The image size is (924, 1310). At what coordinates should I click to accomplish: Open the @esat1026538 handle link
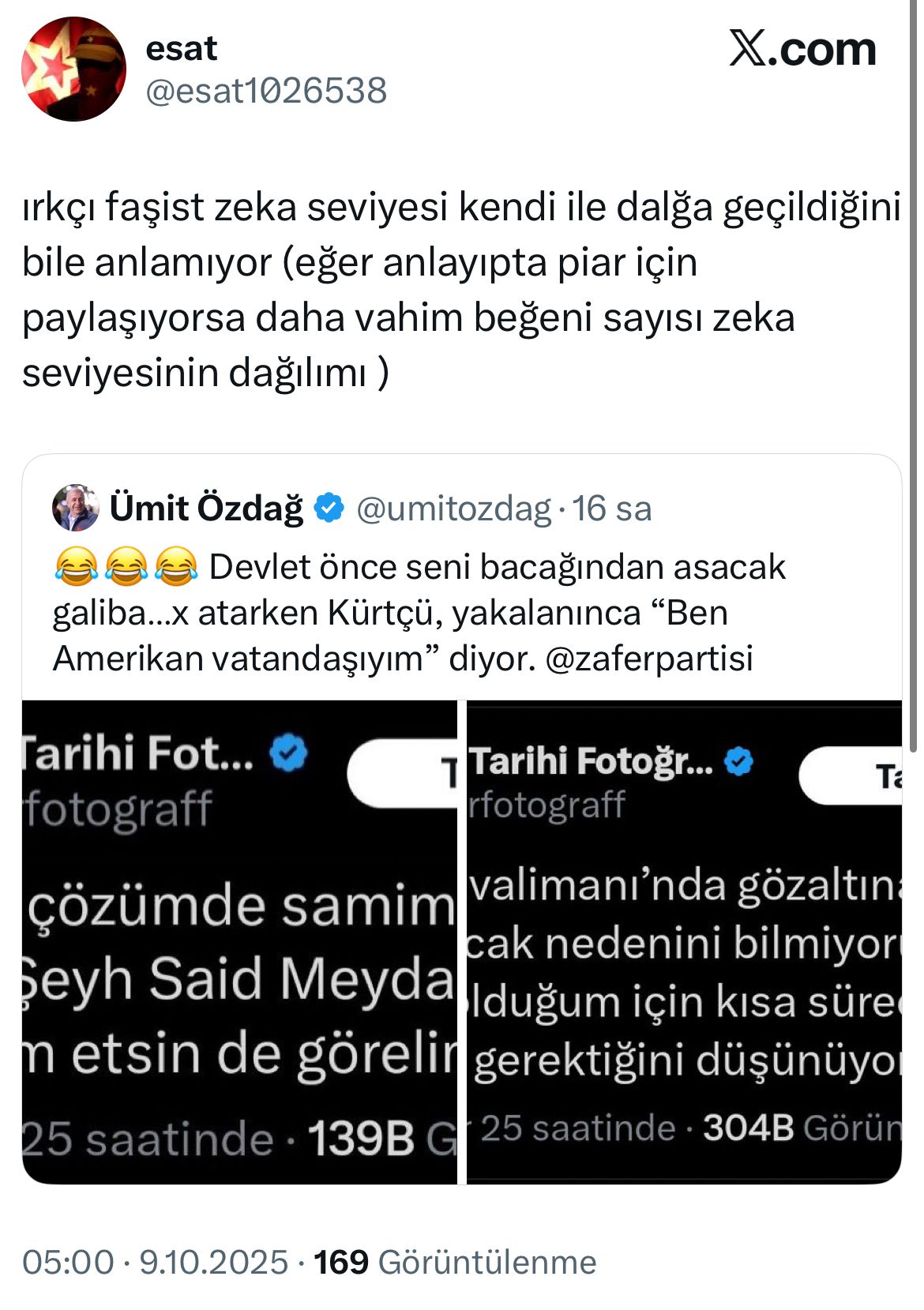[266, 91]
